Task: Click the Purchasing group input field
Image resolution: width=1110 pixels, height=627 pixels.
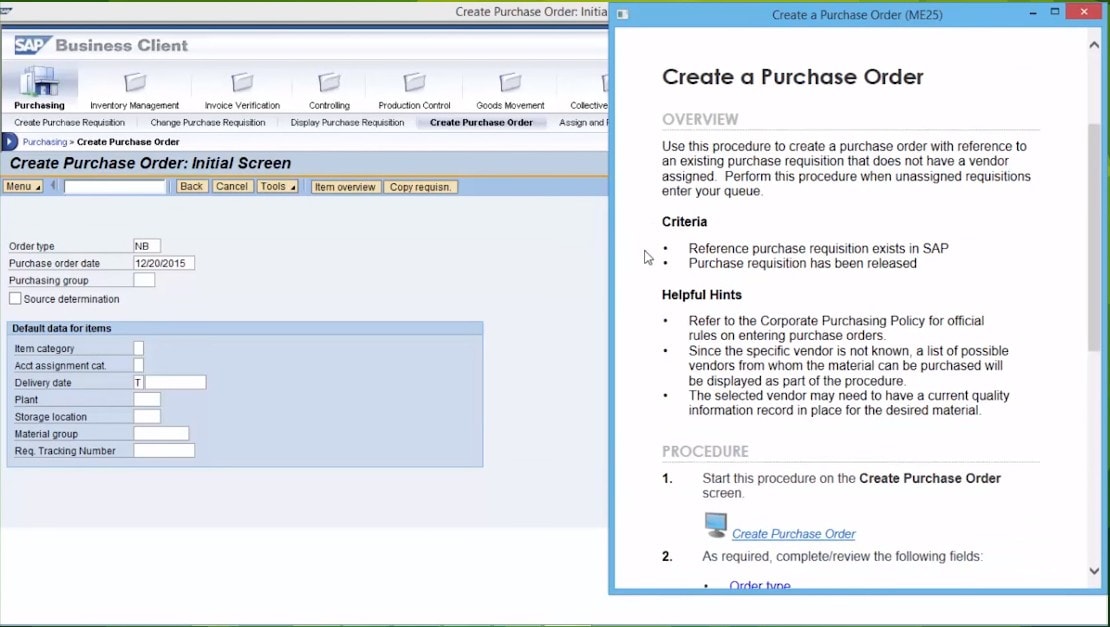Action: pos(144,280)
